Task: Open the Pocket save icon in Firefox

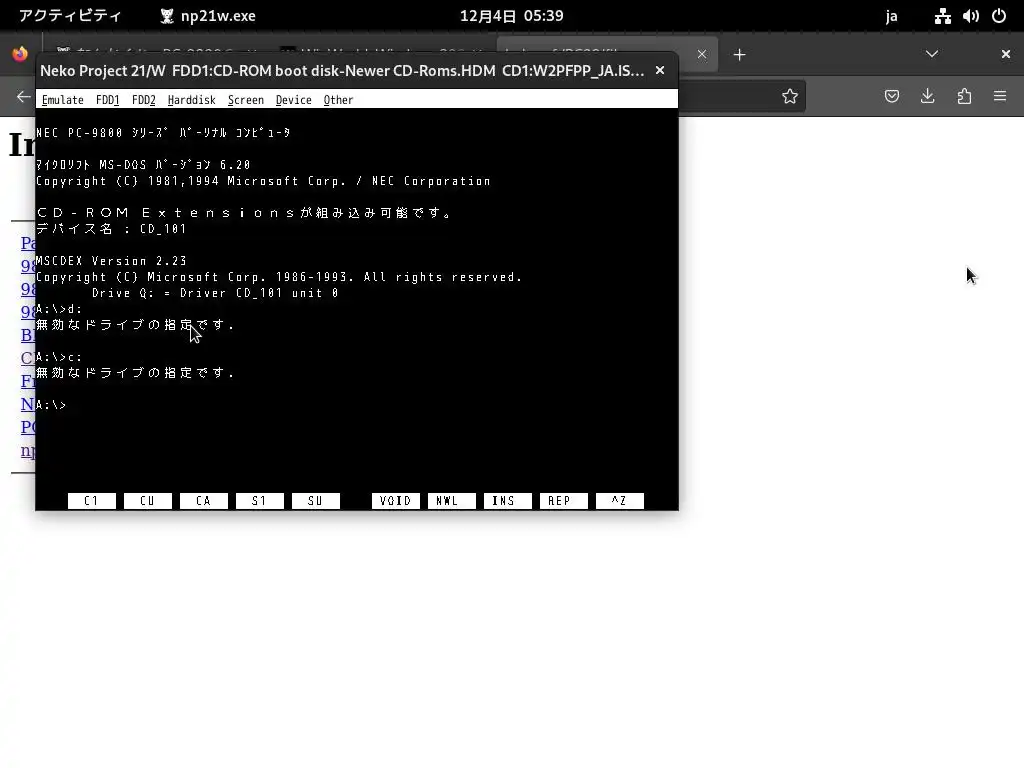Action: coord(892,97)
